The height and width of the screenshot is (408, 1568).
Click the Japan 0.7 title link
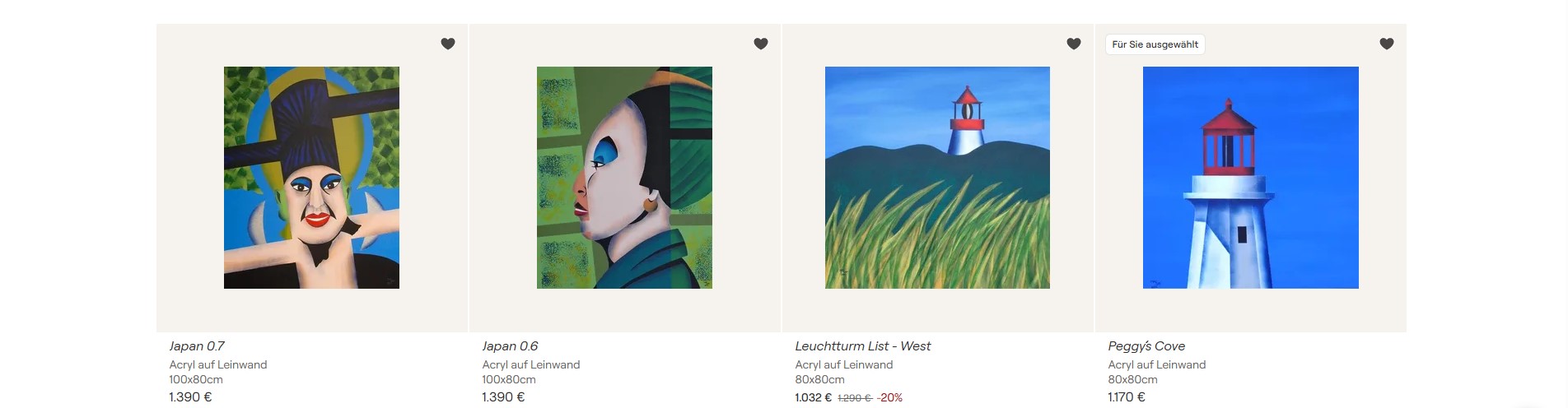tap(197, 346)
